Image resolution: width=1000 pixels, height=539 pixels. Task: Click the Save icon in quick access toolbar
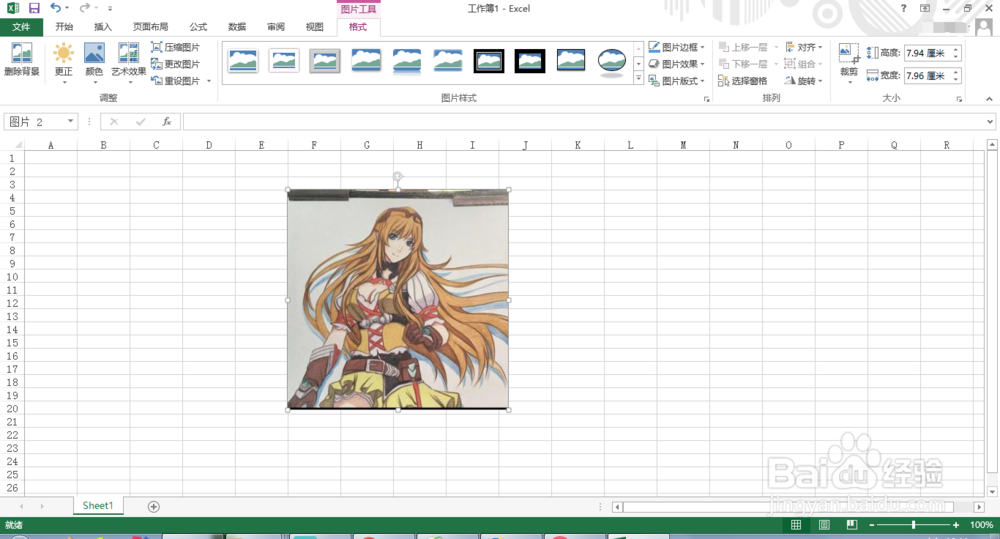[34, 8]
